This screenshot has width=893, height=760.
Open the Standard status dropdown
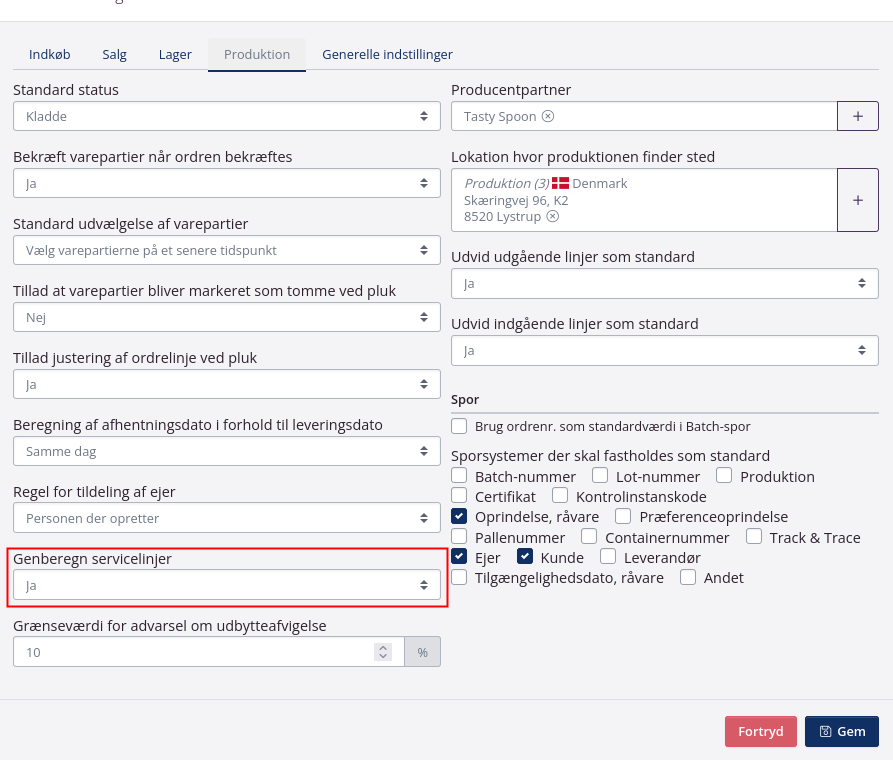227,116
